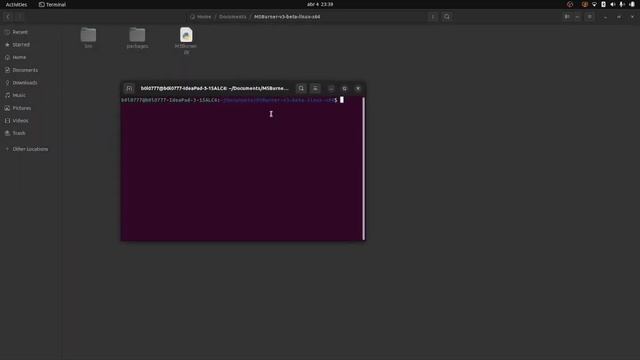Open the Terminal app menu in top bar
Screen dimensions: 640x360
coord(52,4)
